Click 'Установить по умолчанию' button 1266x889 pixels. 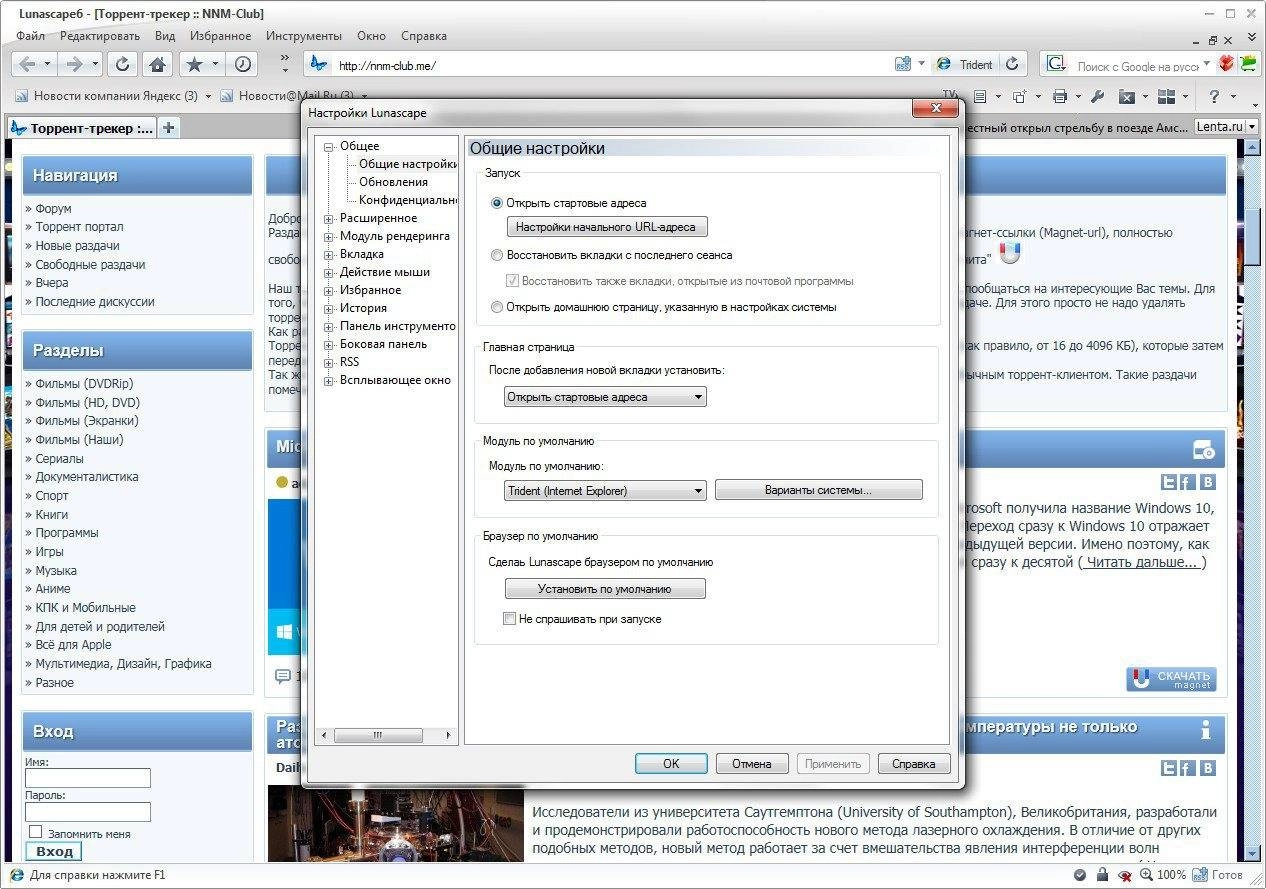point(605,589)
